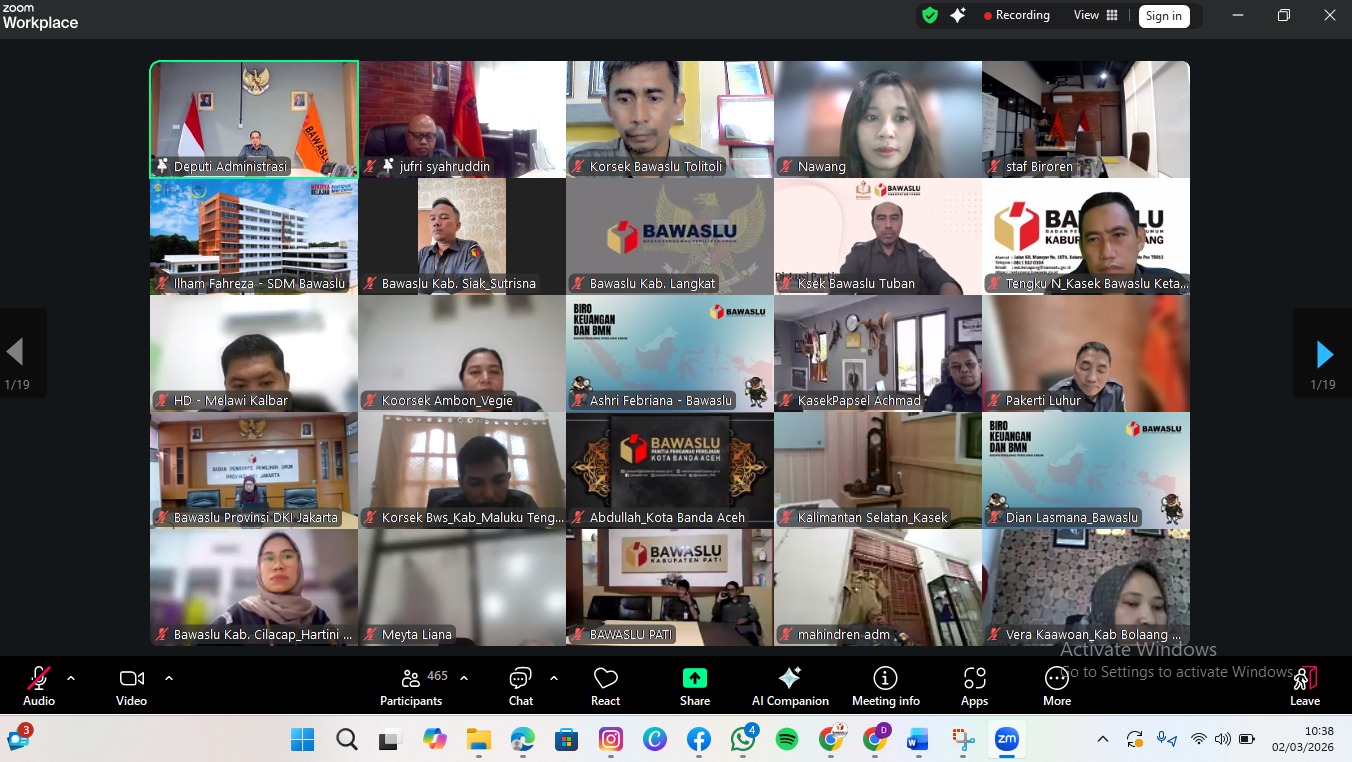
Task: Click the name label Abdullah_Kota Banda Aceh
Action: (x=667, y=518)
